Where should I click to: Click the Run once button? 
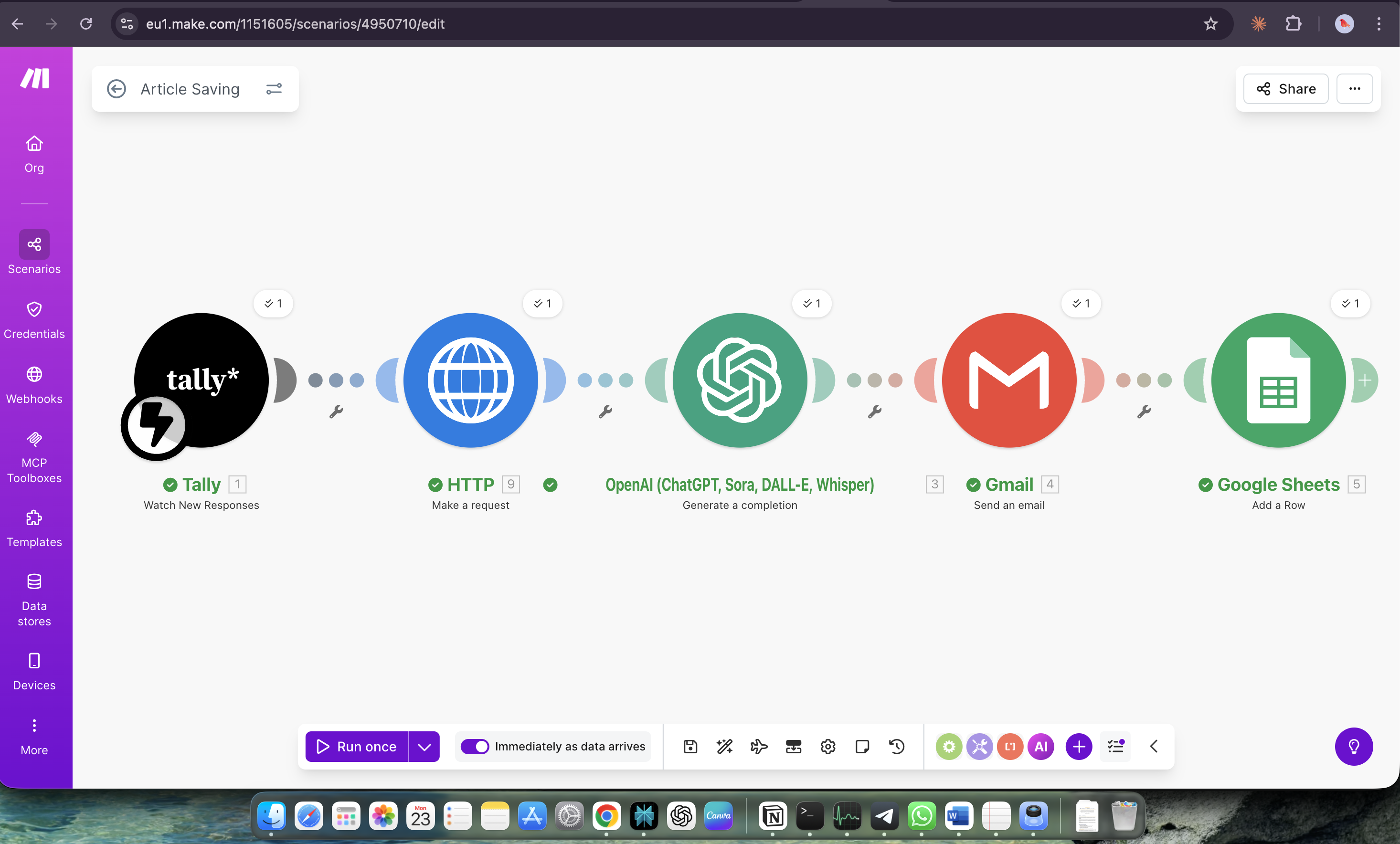point(357,746)
